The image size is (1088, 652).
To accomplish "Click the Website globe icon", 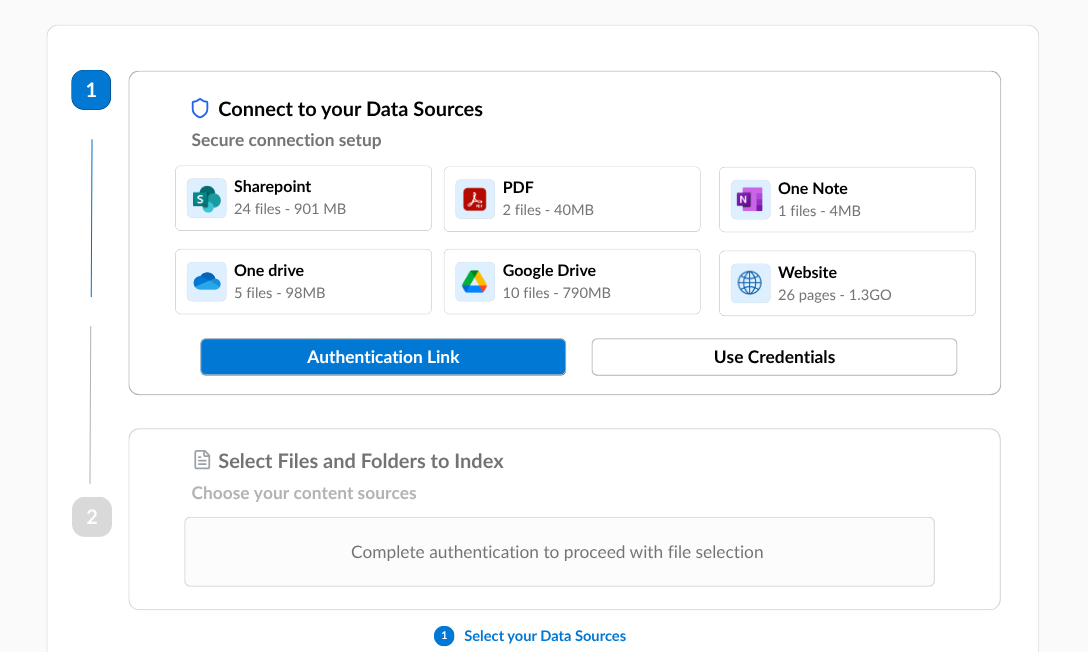I will 750,283.
